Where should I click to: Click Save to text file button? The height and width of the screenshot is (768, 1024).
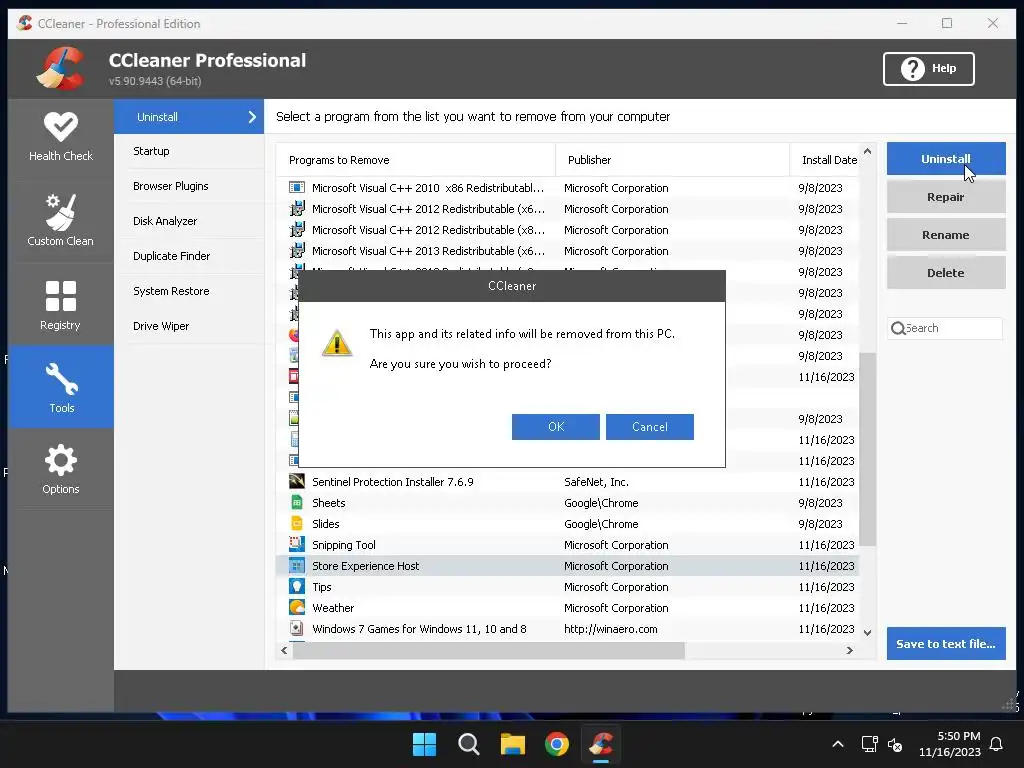(x=946, y=643)
